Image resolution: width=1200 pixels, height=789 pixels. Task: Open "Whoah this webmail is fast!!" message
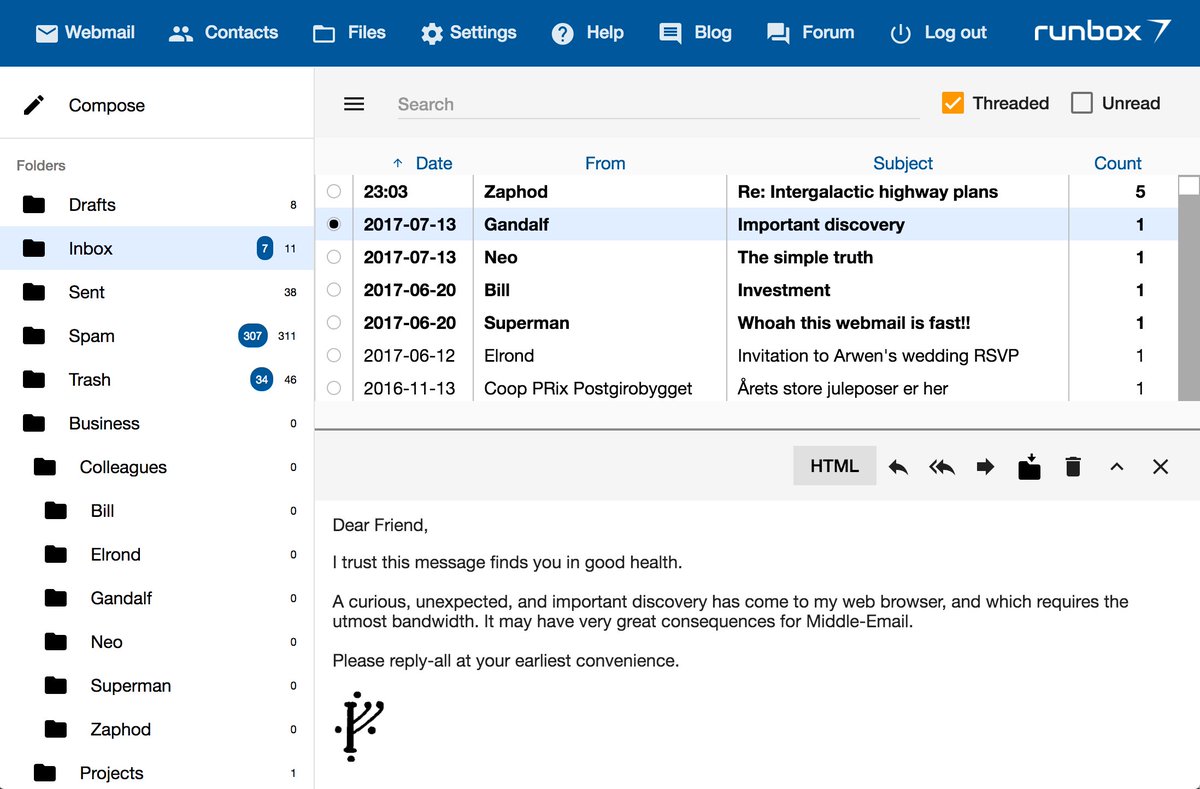(x=854, y=322)
